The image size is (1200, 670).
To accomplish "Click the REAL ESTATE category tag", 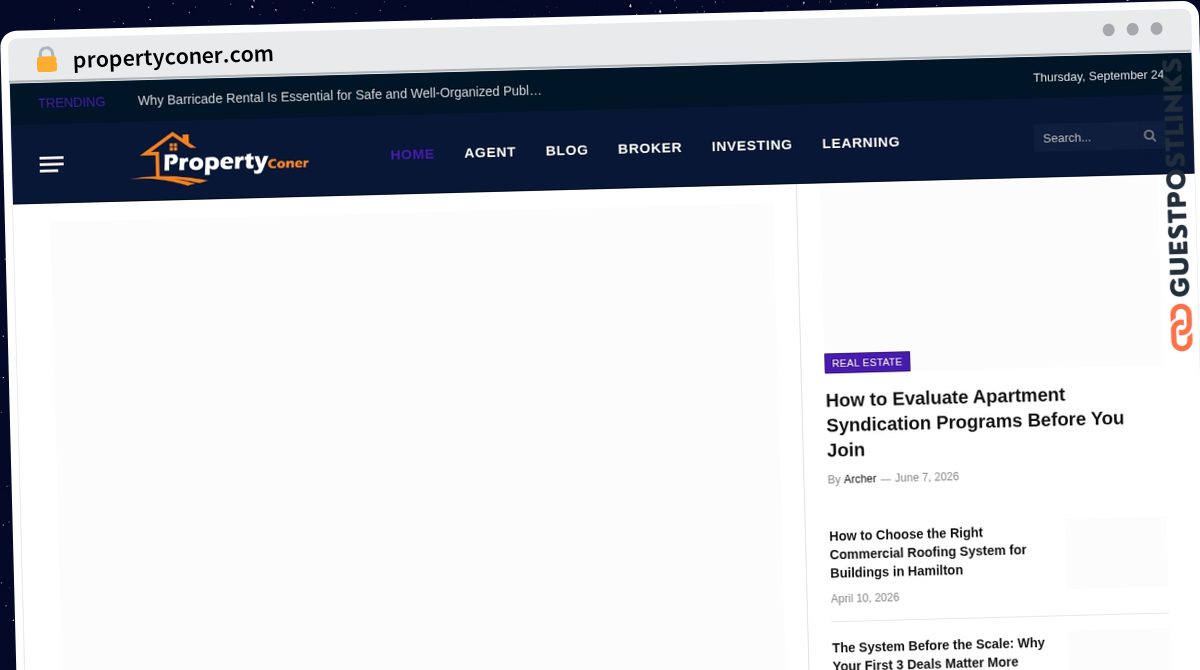I will click(x=867, y=362).
